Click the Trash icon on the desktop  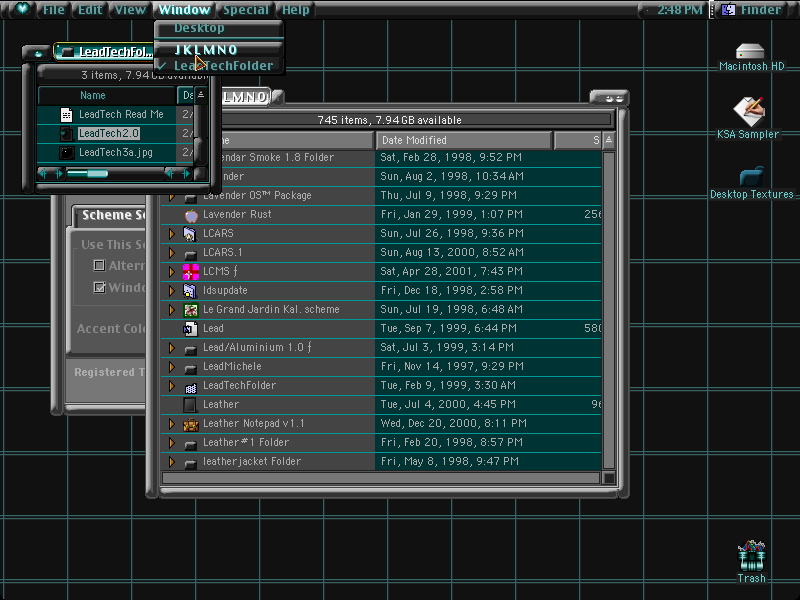[752, 556]
